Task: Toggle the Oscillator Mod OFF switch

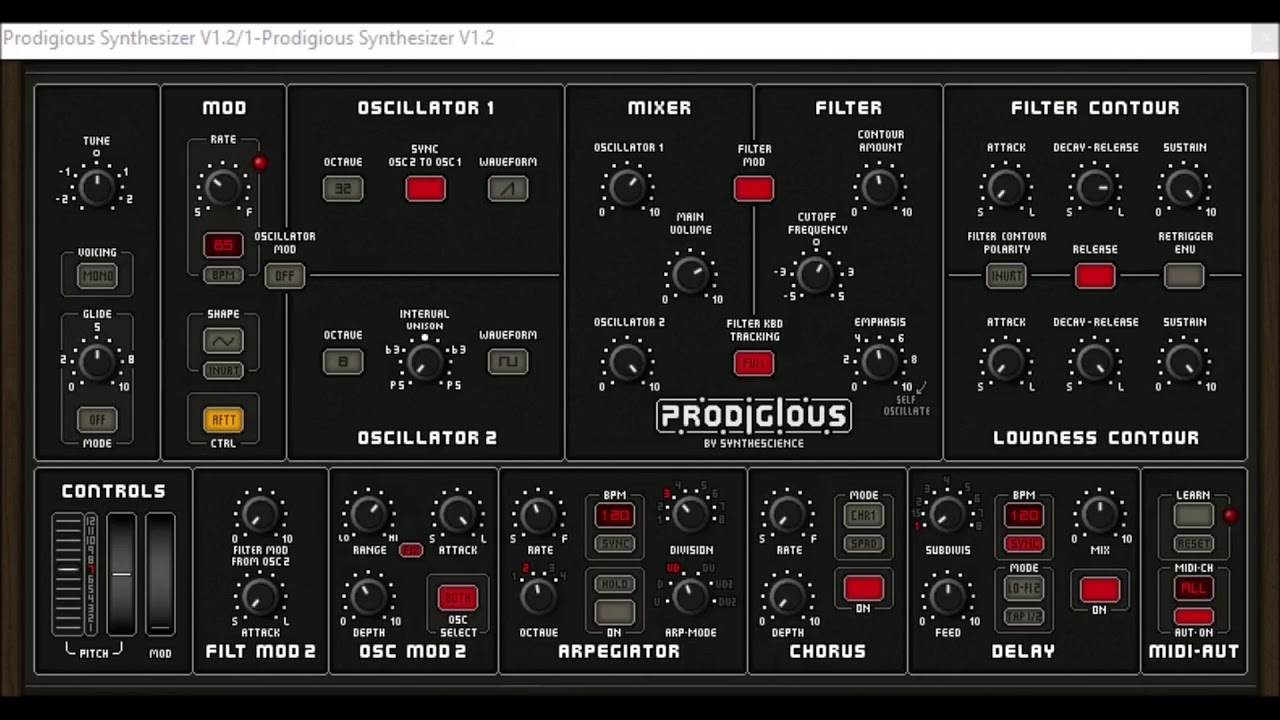Action: (284, 276)
